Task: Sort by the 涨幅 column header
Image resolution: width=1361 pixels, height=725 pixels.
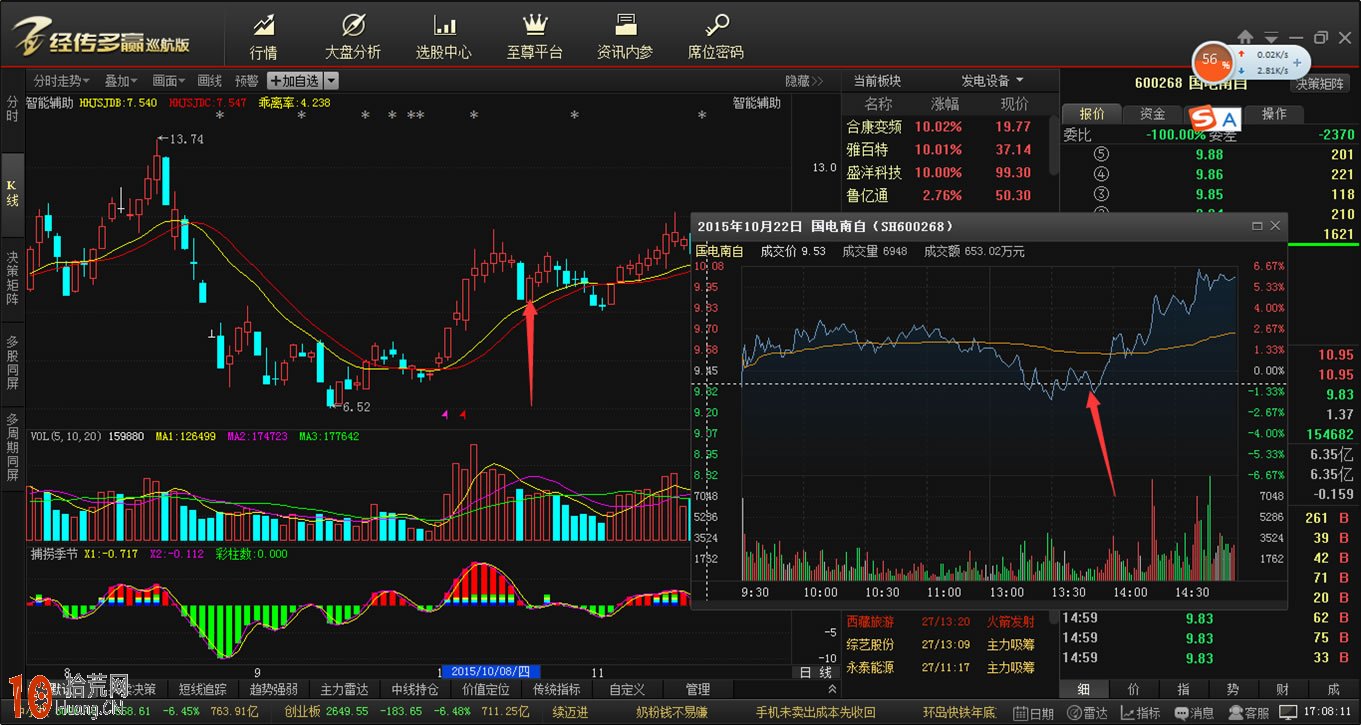Action: [x=946, y=104]
